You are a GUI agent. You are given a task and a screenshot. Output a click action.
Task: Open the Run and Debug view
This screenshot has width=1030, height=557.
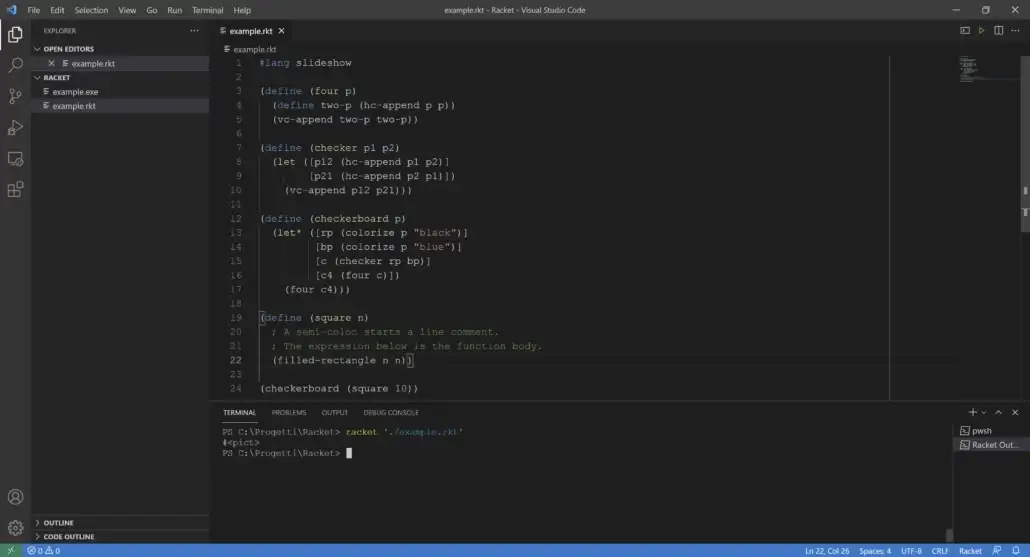15,127
